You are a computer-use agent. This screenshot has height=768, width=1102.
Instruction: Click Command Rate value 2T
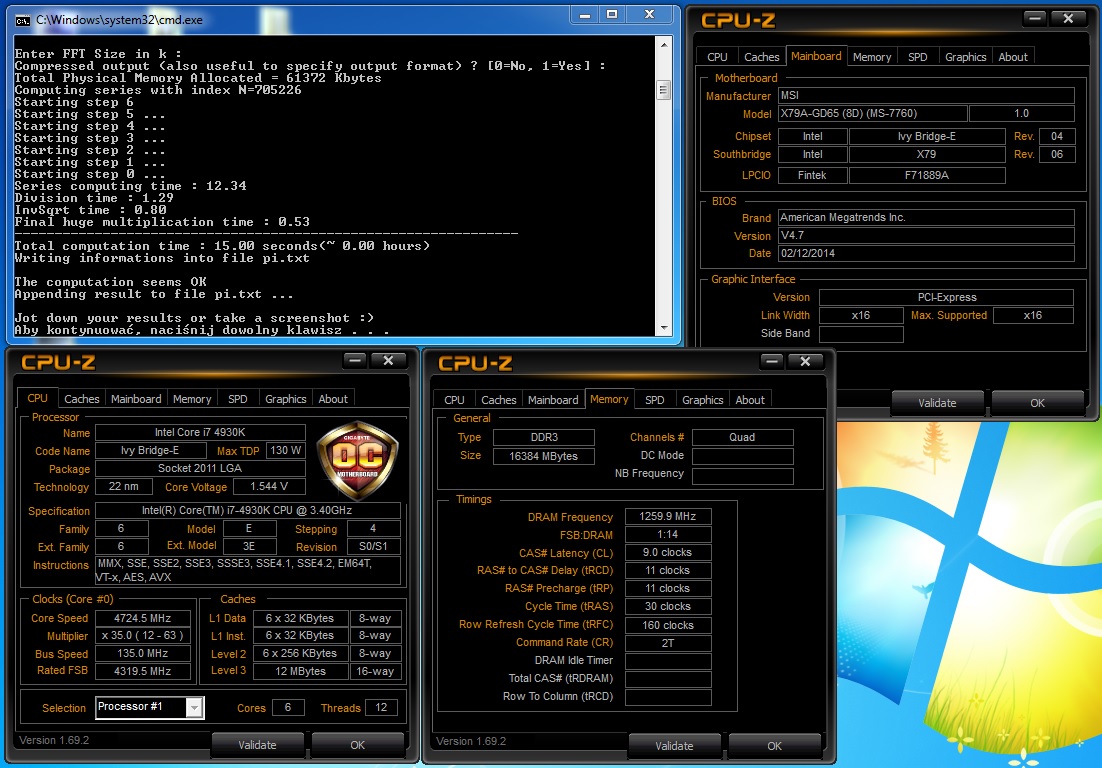point(668,642)
